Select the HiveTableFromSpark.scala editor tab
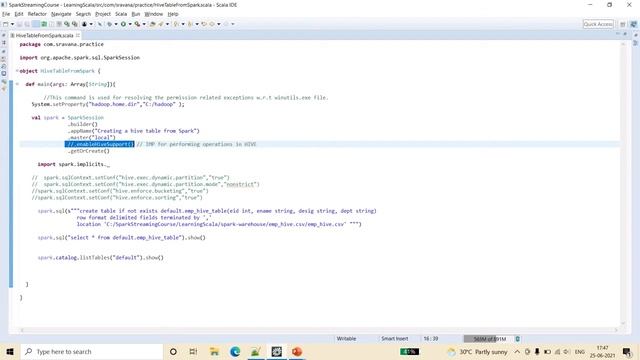This screenshot has width=640, height=360. [x=44, y=36]
